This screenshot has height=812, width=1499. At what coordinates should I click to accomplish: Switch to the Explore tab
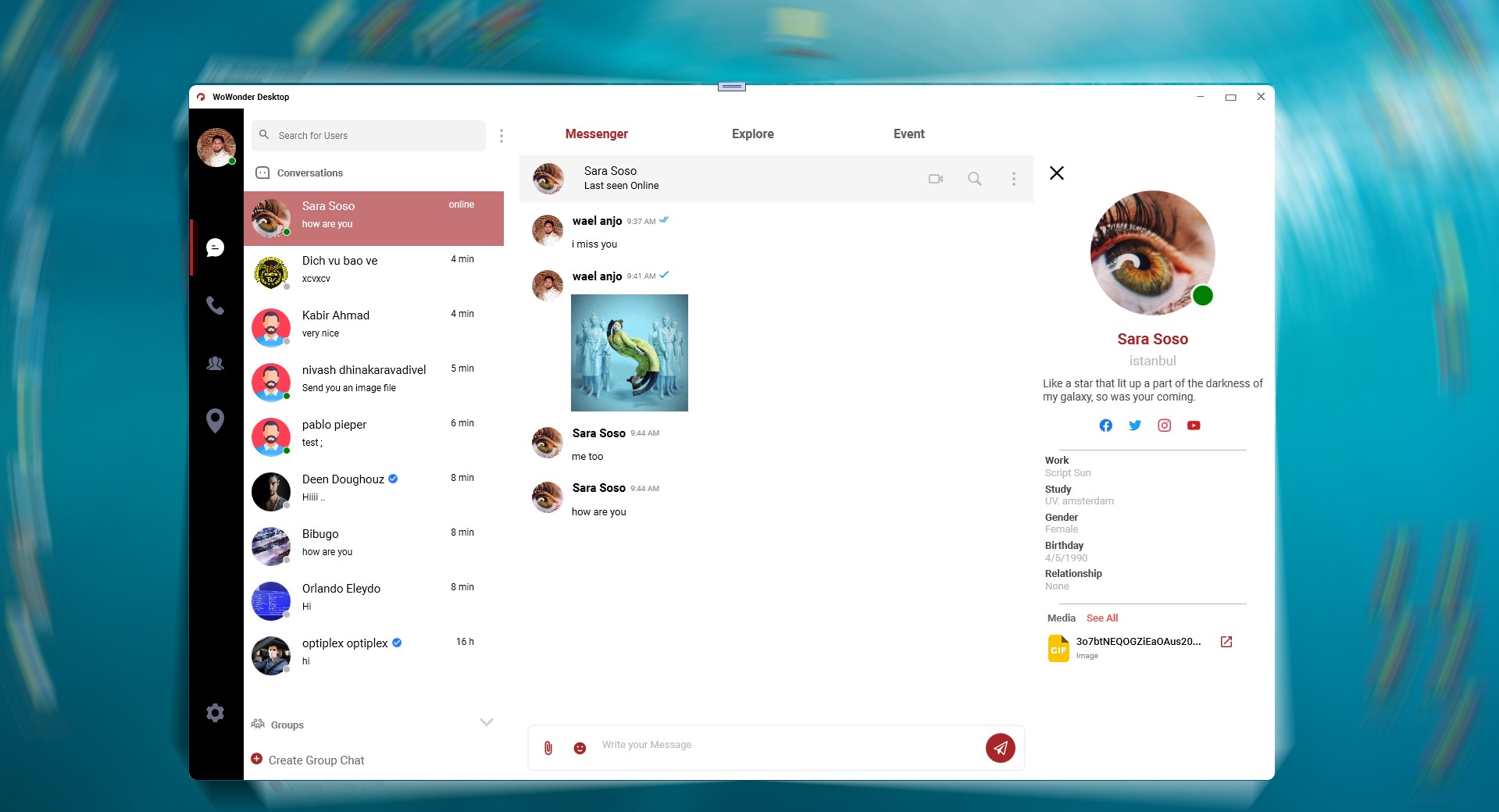[x=752, y=134]
